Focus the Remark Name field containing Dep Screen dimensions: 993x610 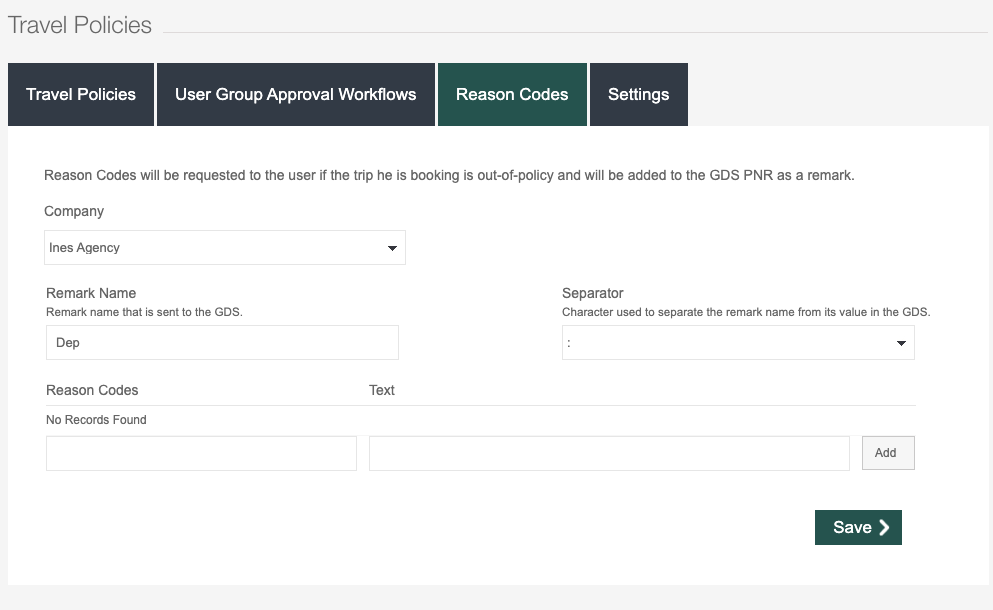click(x=222, y=343)
